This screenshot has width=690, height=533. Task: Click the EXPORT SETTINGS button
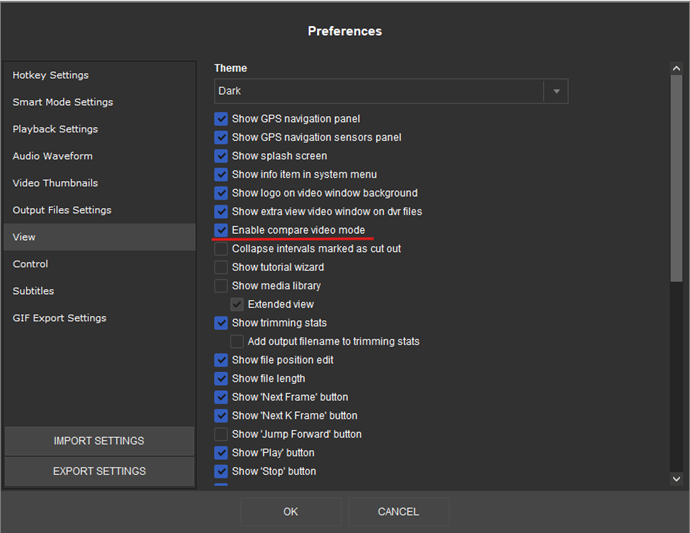(x=99, y=471)
